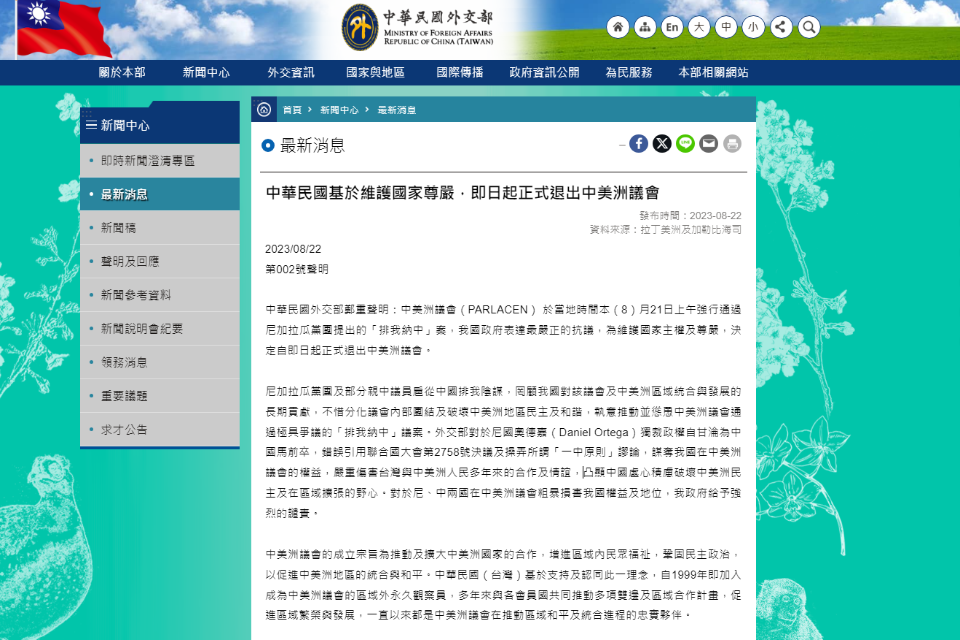Open the home page icon in header
This screenshot has width=960, height=640.
pos(618,27)
